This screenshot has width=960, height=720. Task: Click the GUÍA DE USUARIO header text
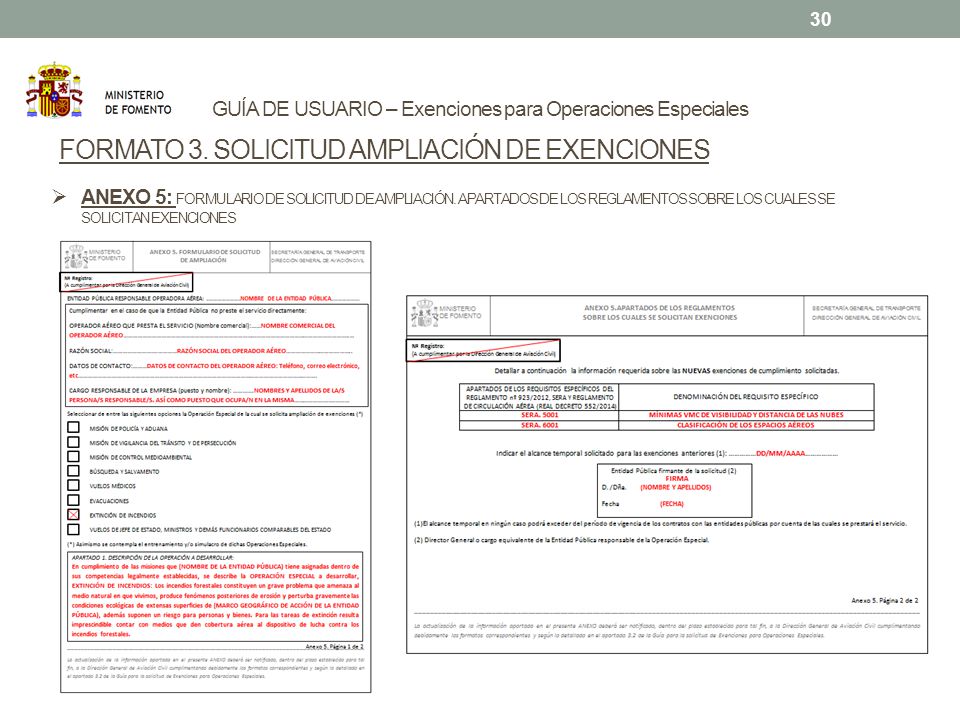pyautogui.click(x=480, y=109)
